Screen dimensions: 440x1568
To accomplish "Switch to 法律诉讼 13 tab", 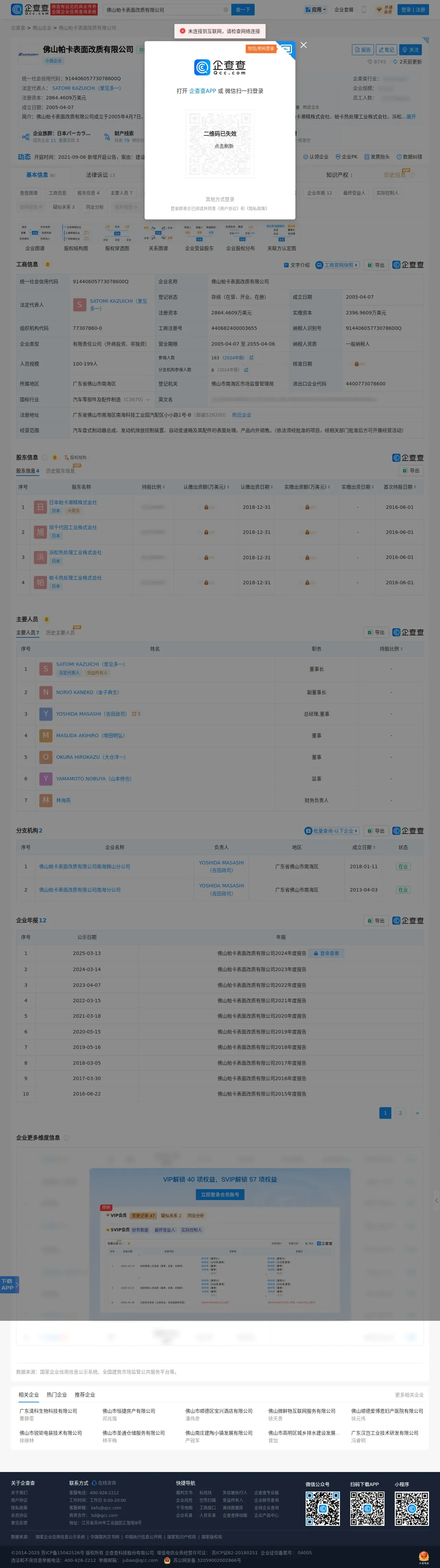I will click(x=100, y=175).
